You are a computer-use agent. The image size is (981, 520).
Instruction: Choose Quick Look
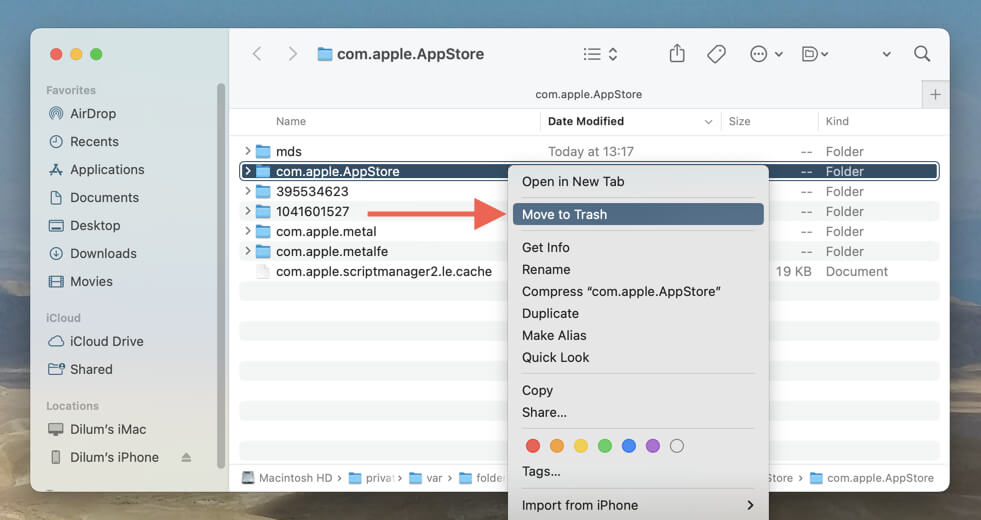click(638, 357)
